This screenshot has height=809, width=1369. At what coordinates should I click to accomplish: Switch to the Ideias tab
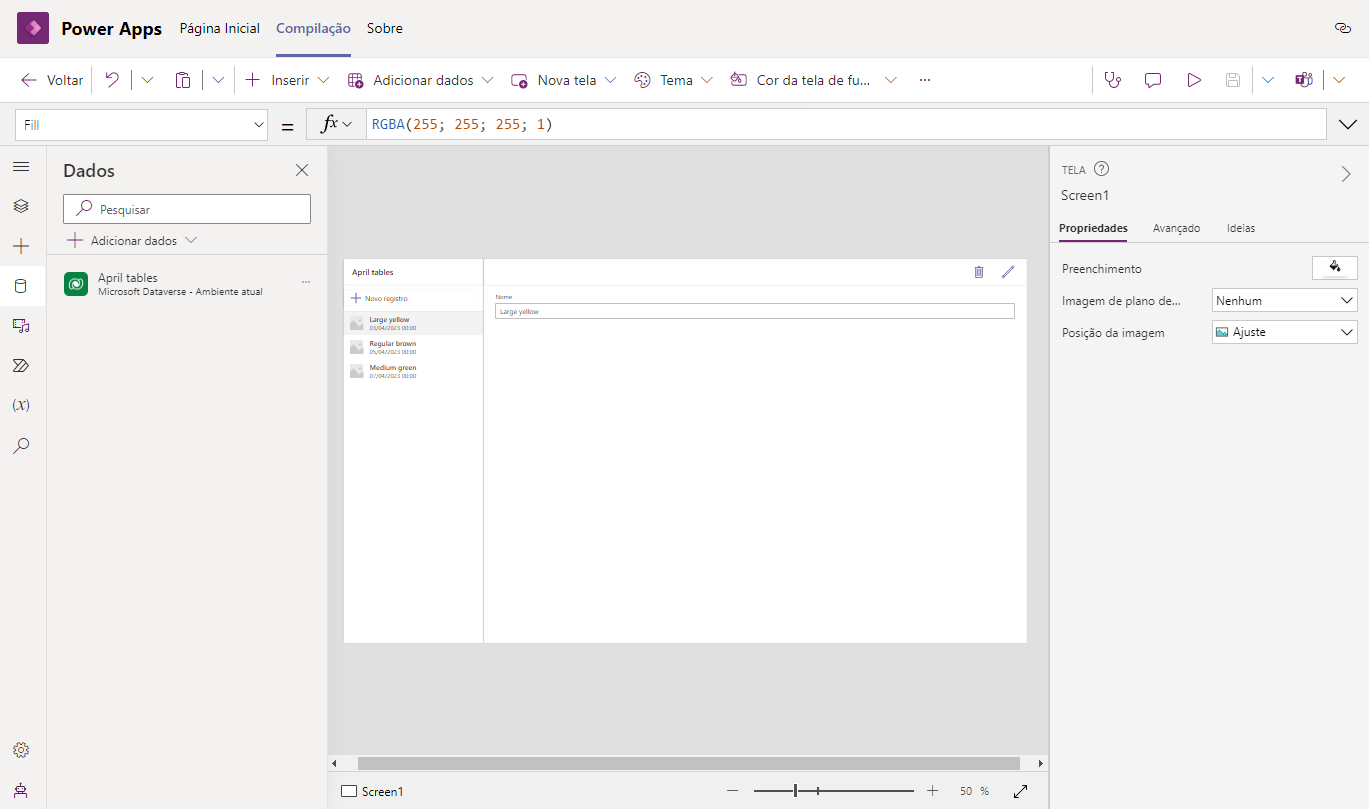1241,228
